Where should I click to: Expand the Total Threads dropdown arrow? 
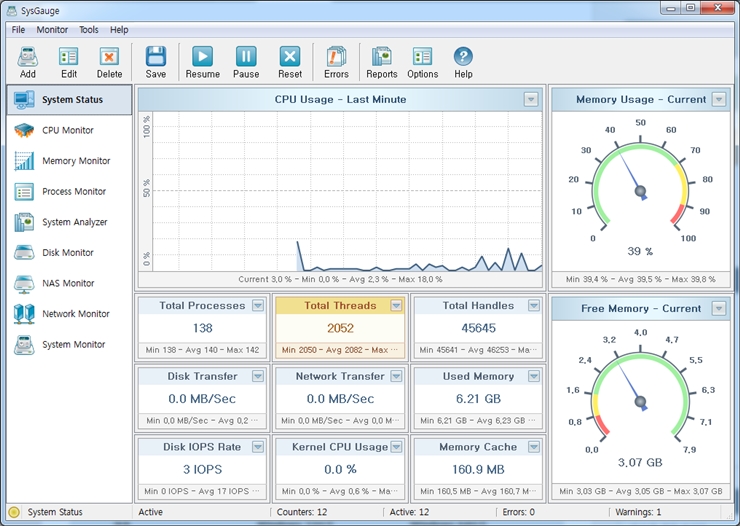tap(396, 306)
